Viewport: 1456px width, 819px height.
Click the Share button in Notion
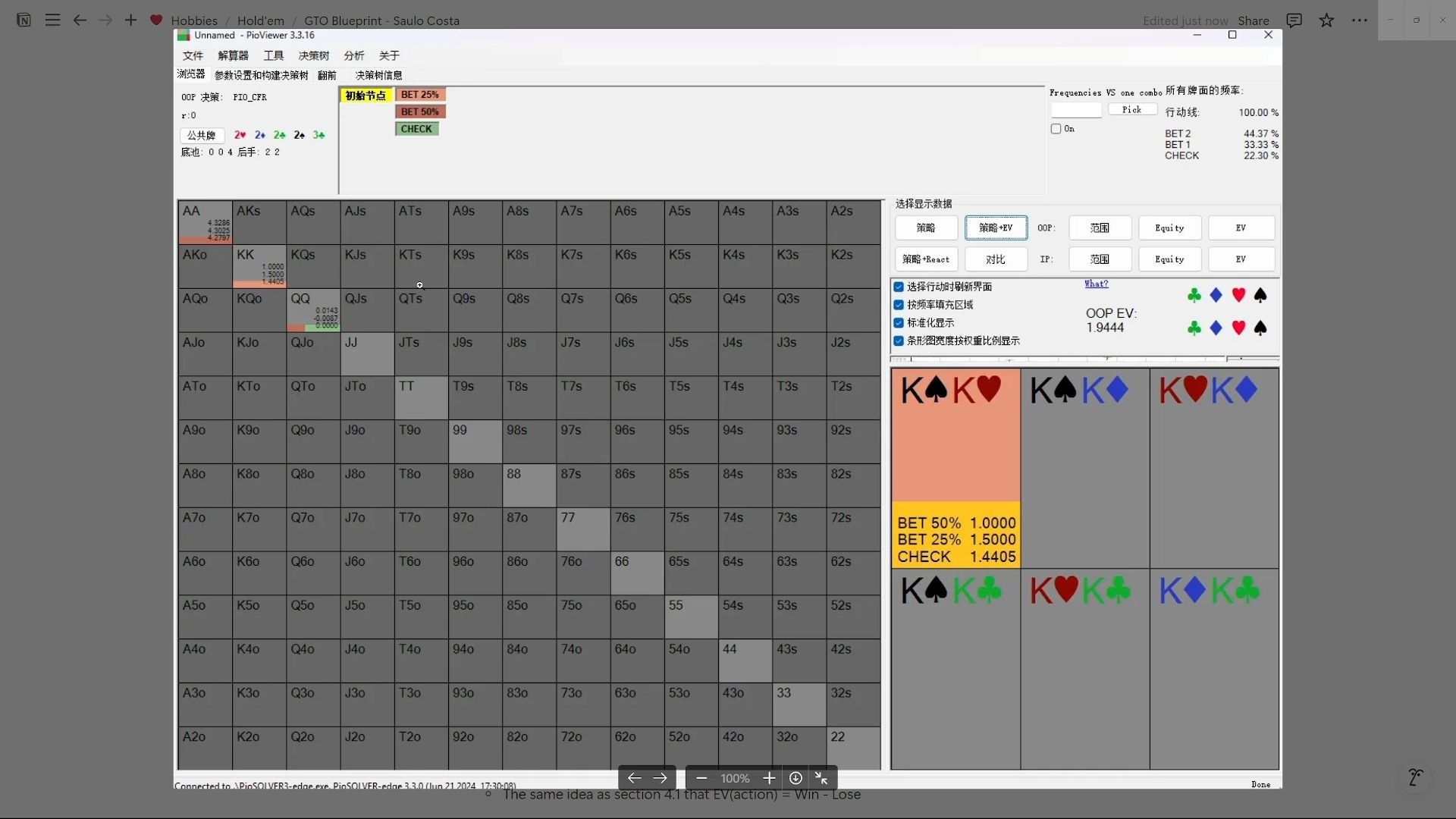(x=1254, y=20)
